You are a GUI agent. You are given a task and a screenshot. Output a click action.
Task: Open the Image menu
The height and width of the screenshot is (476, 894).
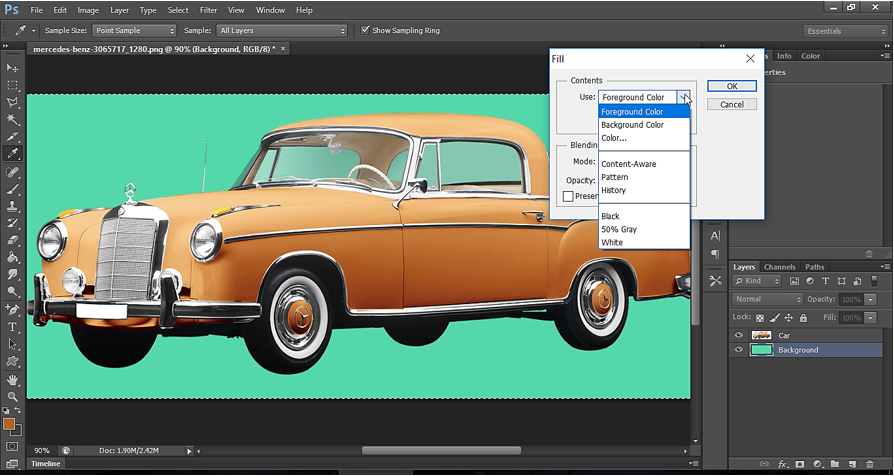(x=88, y=10)
